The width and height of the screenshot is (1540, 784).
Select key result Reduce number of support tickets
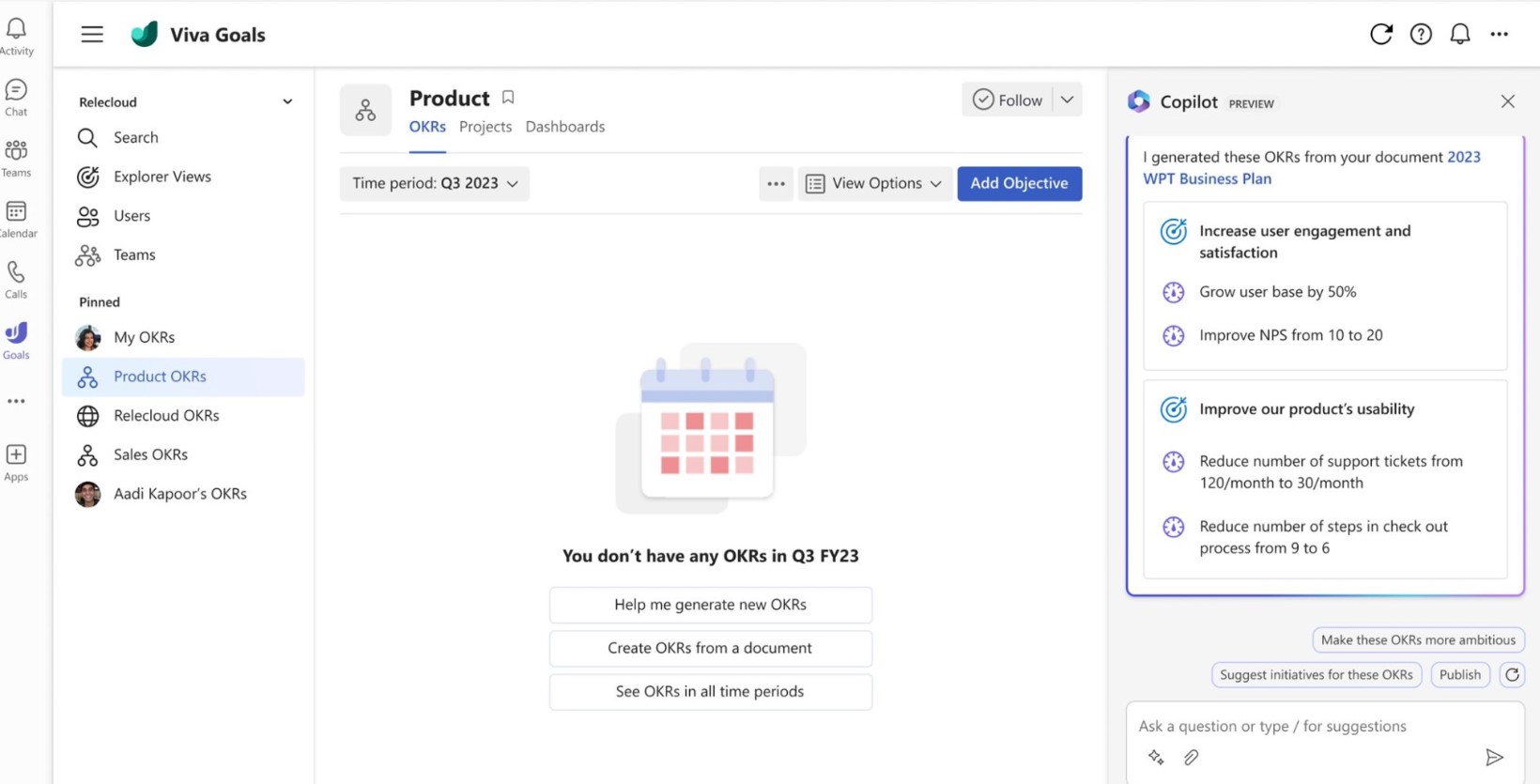point(1331,472)
